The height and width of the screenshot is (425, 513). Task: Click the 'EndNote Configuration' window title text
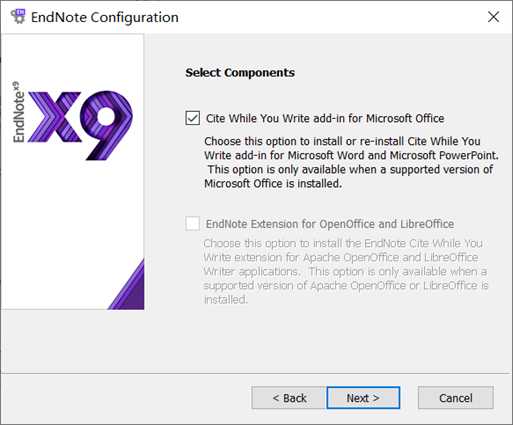[x=105, y=17]
